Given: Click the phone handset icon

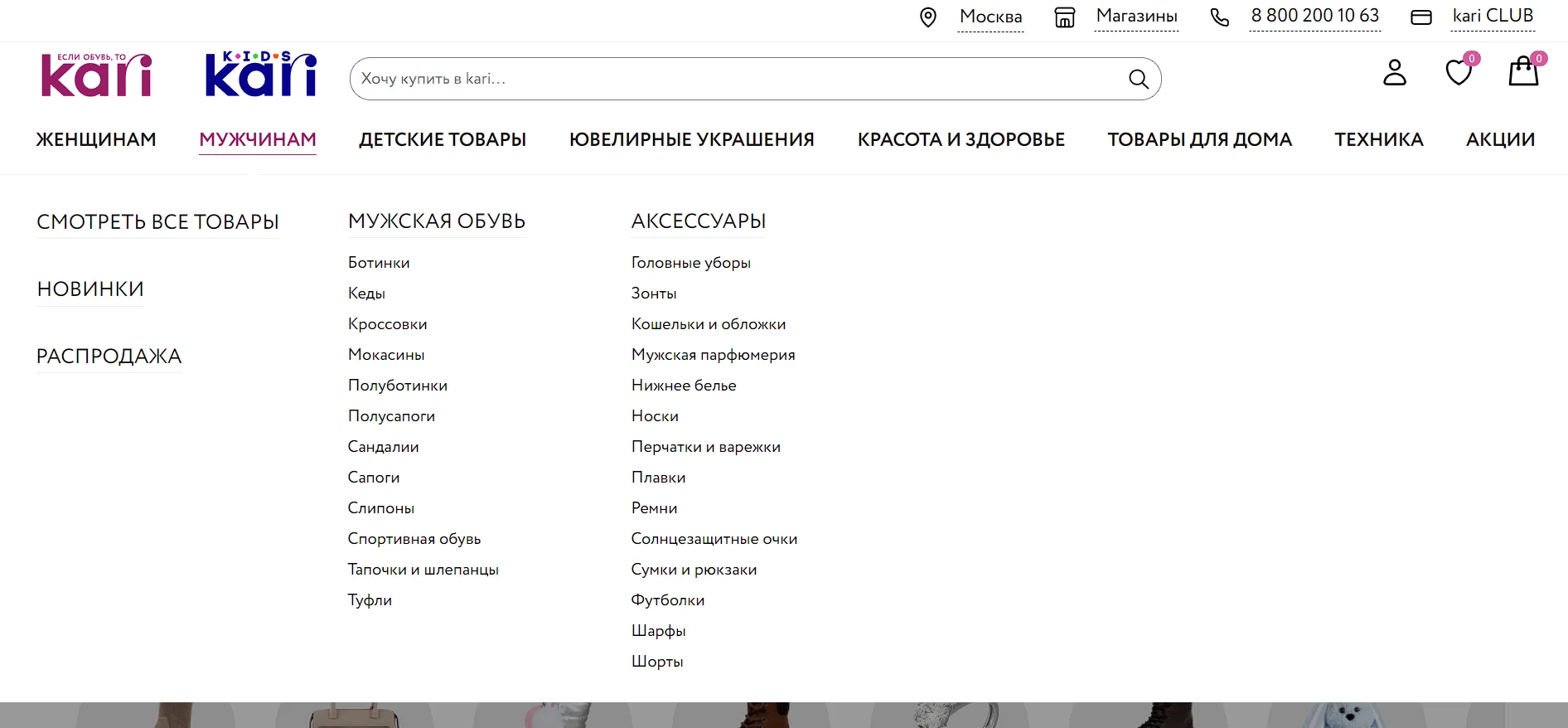Looking at the screenshot, I should click(x=1220, y=17).
